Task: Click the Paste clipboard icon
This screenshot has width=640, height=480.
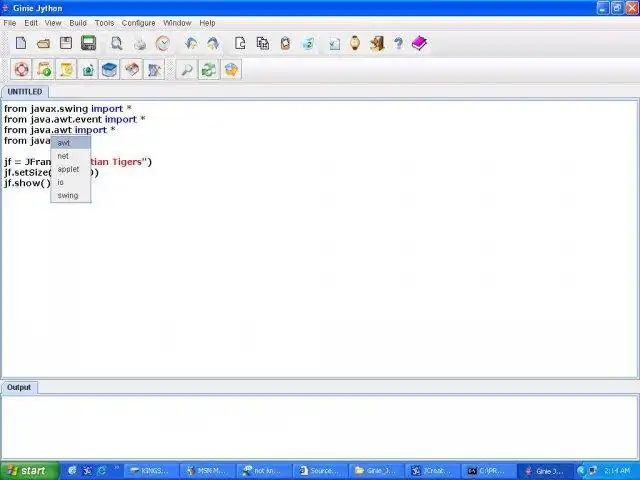Action: 285,43
